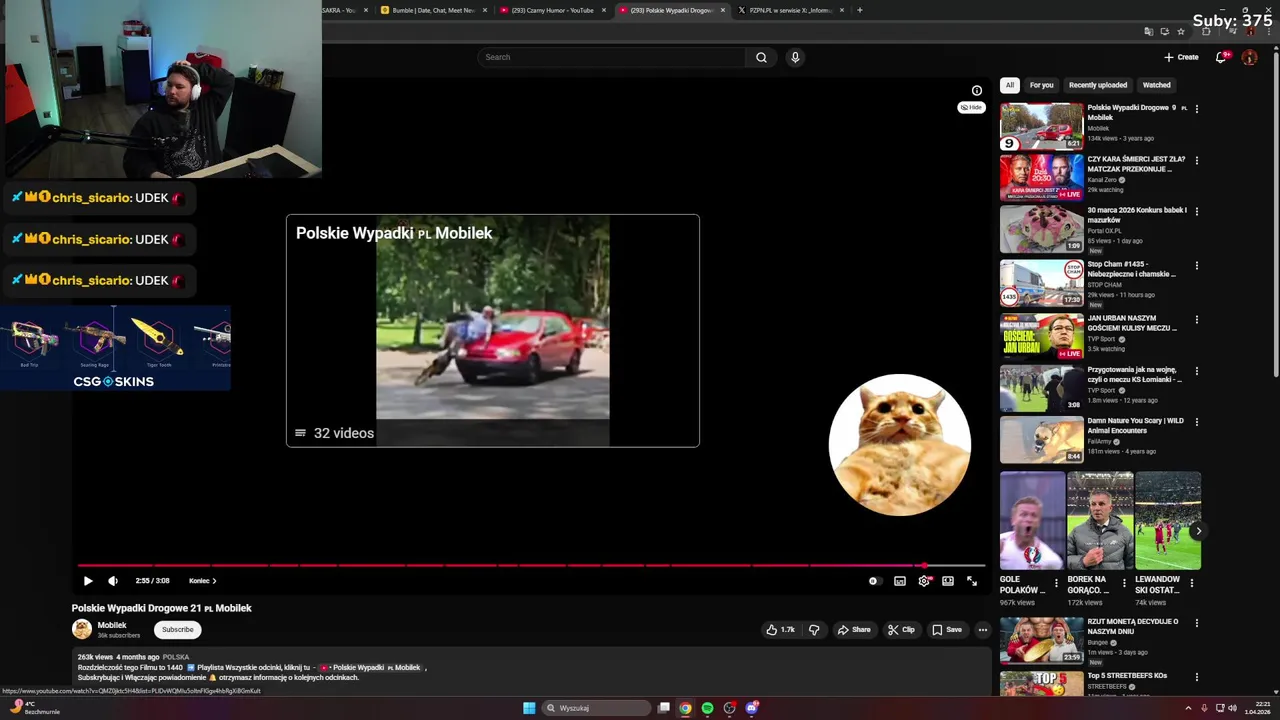Open the Clip button

(901, 630)
